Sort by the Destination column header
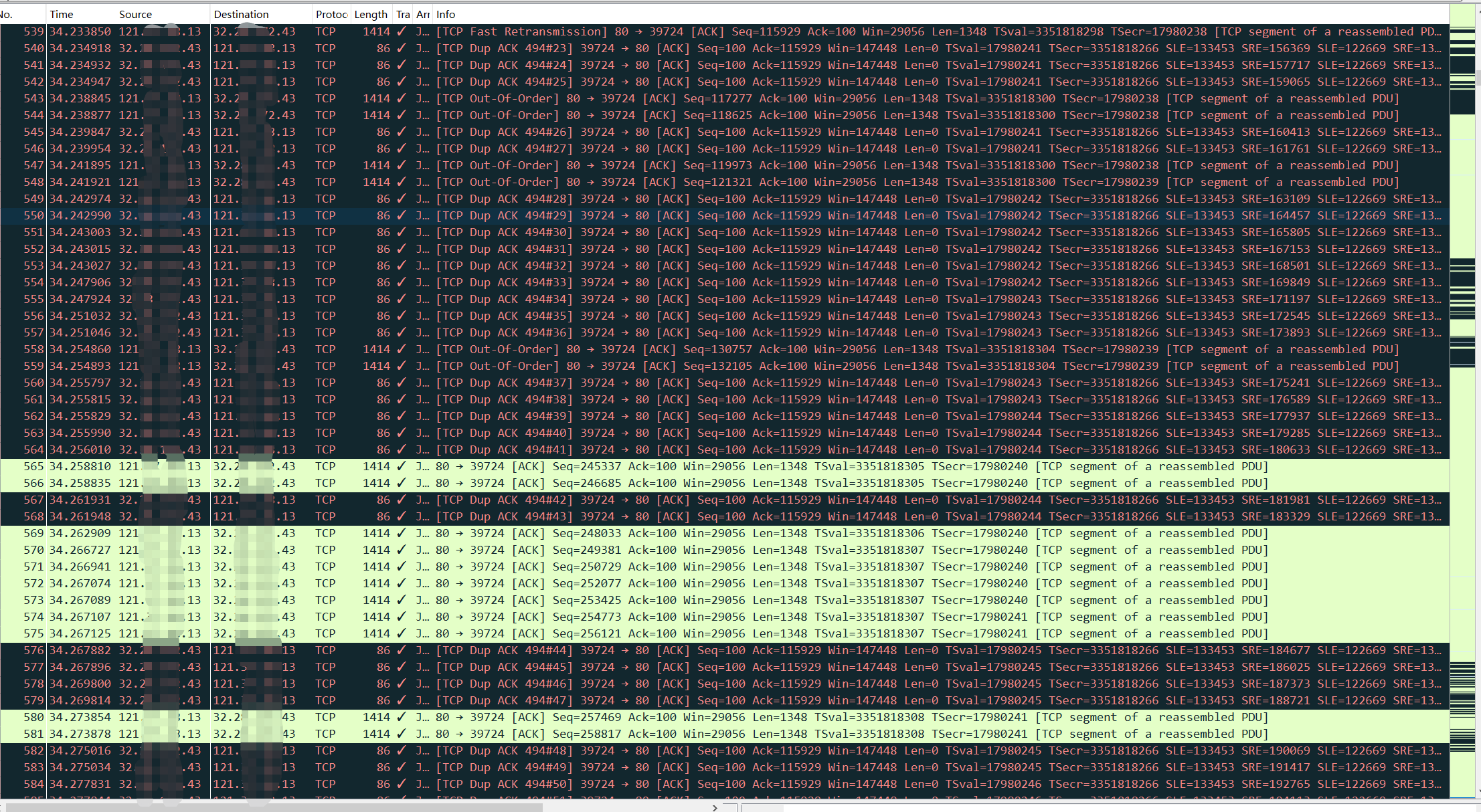 pos(241,14)
